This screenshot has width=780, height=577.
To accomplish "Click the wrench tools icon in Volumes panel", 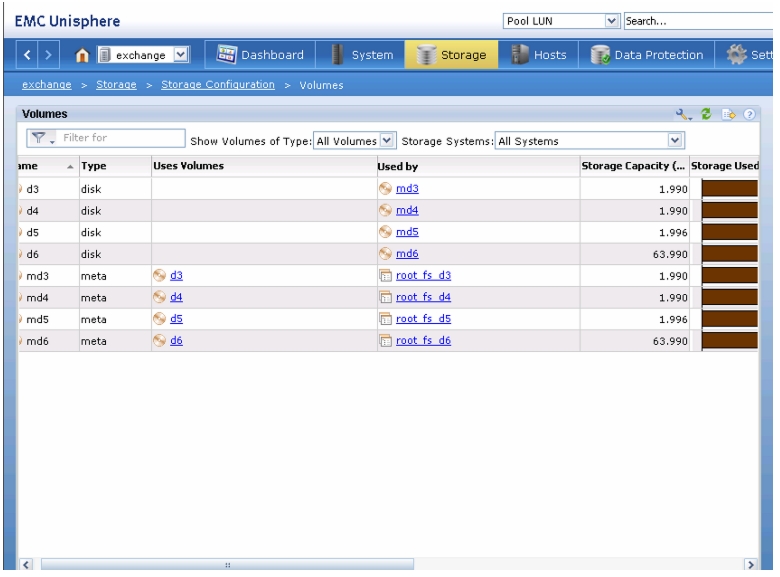I will click(683, 114).
